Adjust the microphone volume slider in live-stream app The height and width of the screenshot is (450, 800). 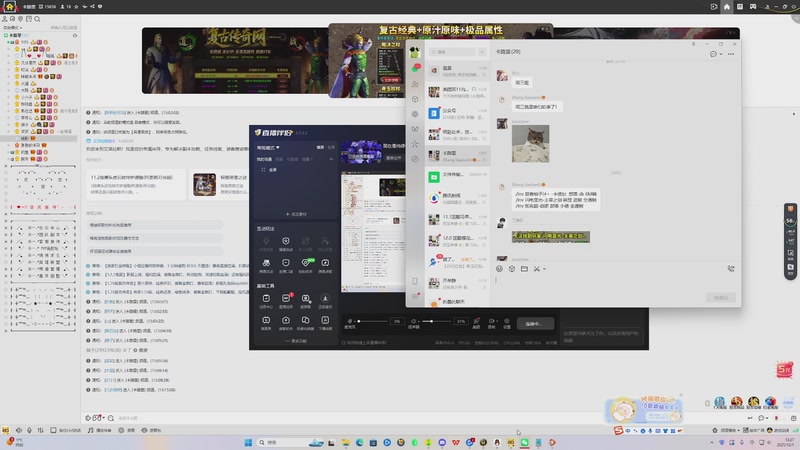click(372, 321)
